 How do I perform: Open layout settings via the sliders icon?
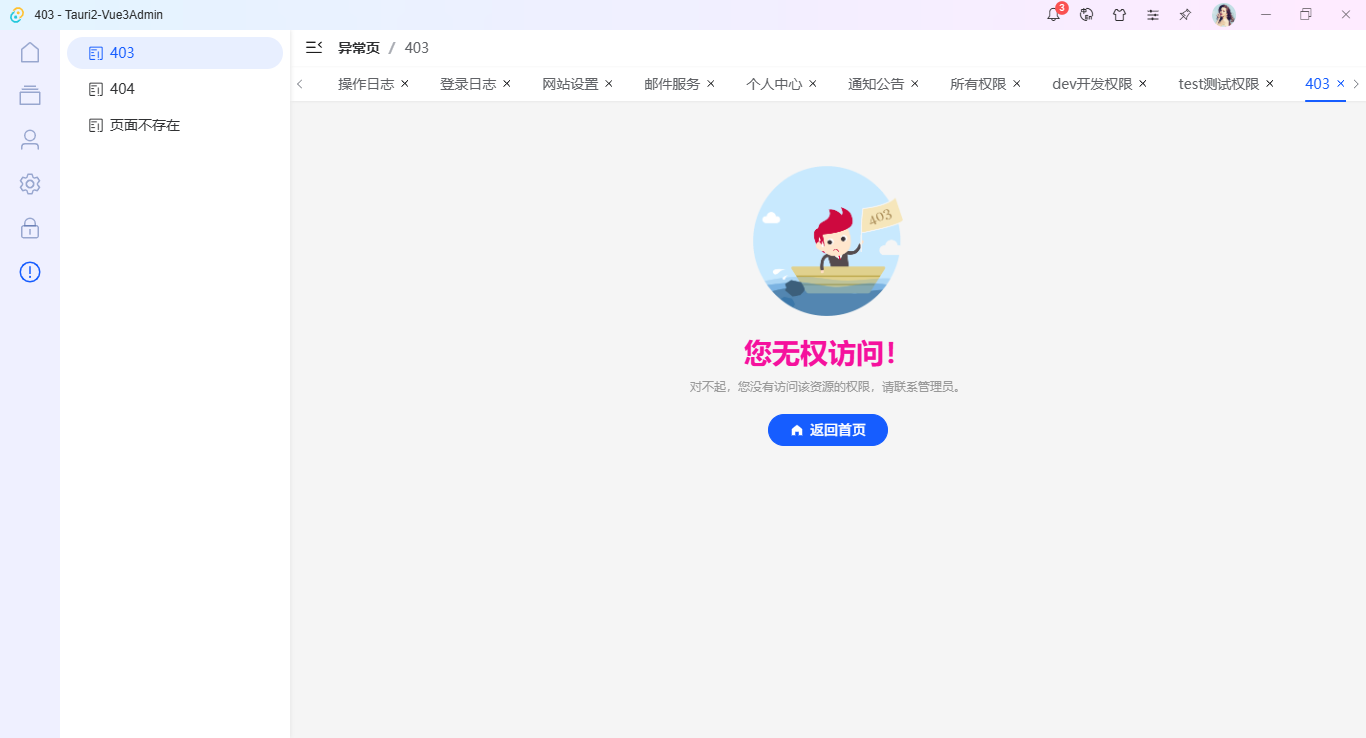[x=1152, y=15]
